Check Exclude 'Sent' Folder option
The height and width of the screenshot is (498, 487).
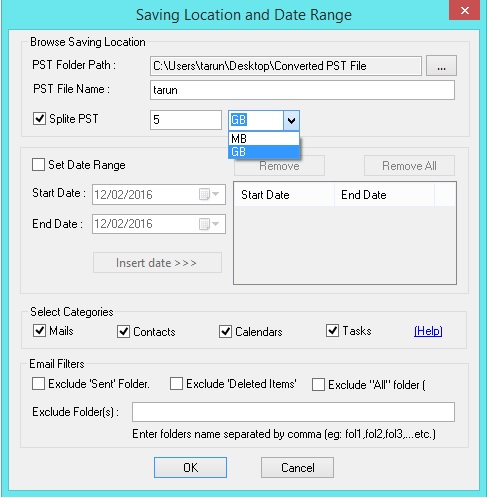click(x=38, y=384)
